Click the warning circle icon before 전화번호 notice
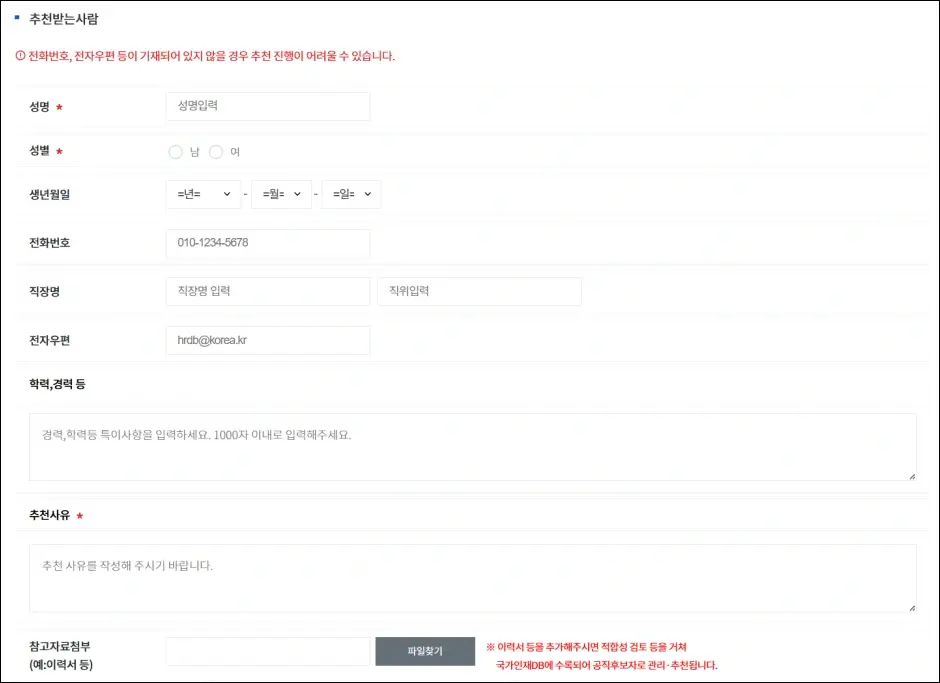The height and width of the screenshot is (683, 940). coord(20,56)
